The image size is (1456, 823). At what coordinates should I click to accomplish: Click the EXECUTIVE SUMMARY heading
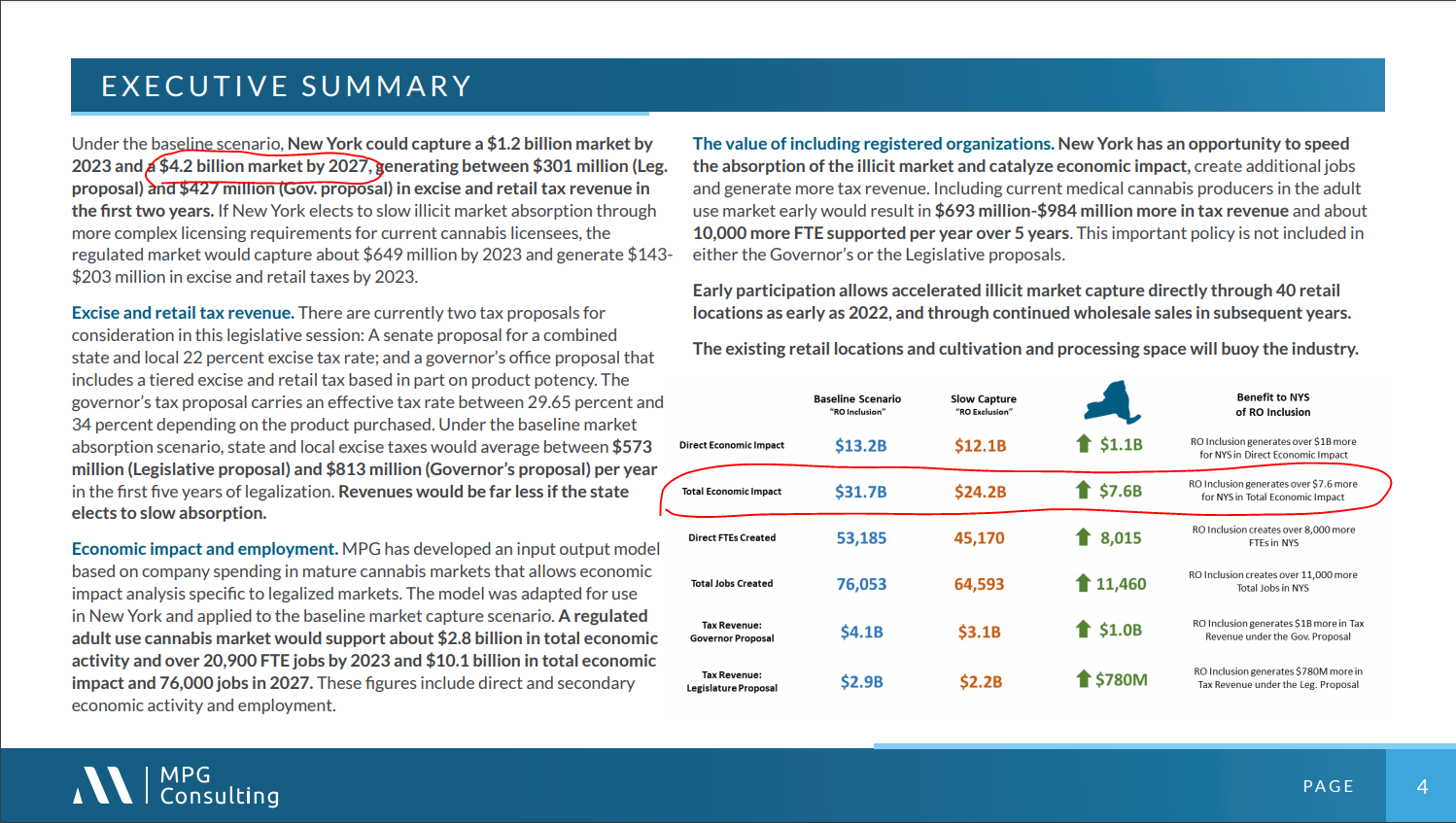pyautogui.click(x=287, y=86)
